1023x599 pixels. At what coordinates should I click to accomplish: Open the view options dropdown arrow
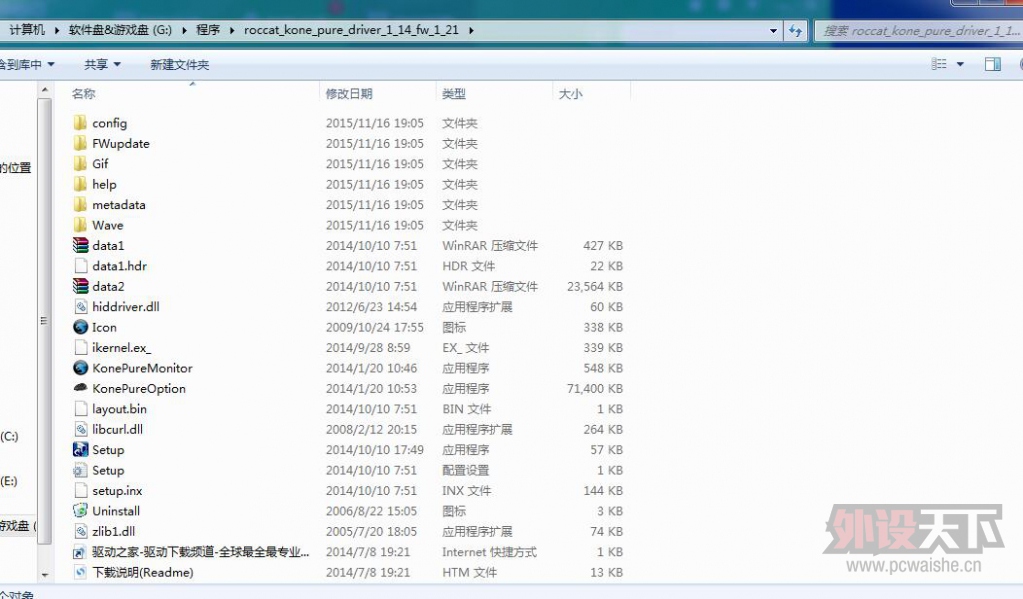pos(960,64)
